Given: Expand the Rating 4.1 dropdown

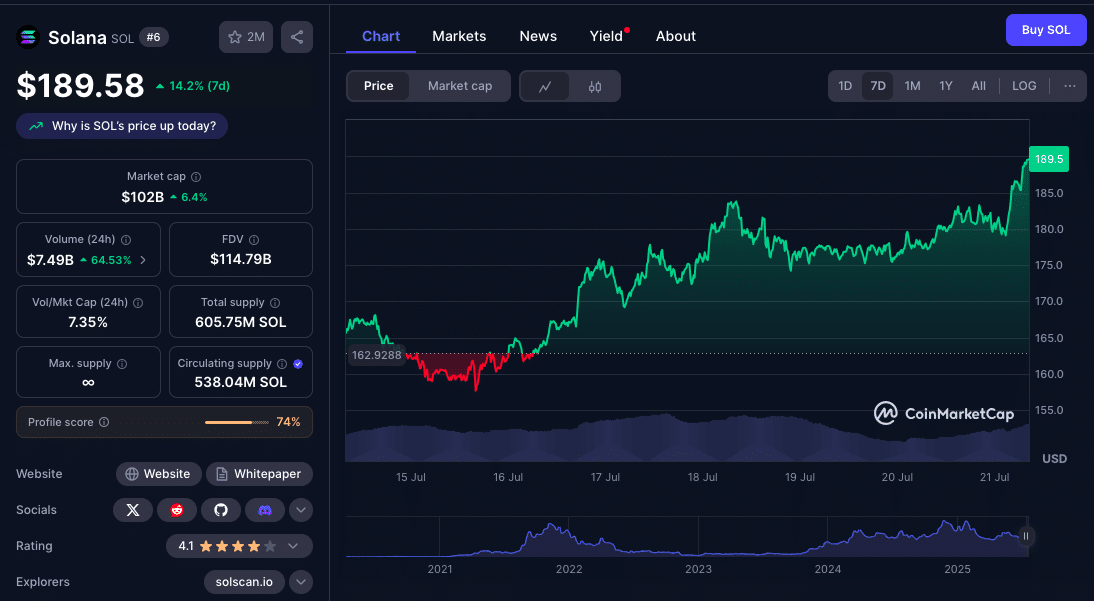Looking at the screenshot, I should (x=293, y=547).
